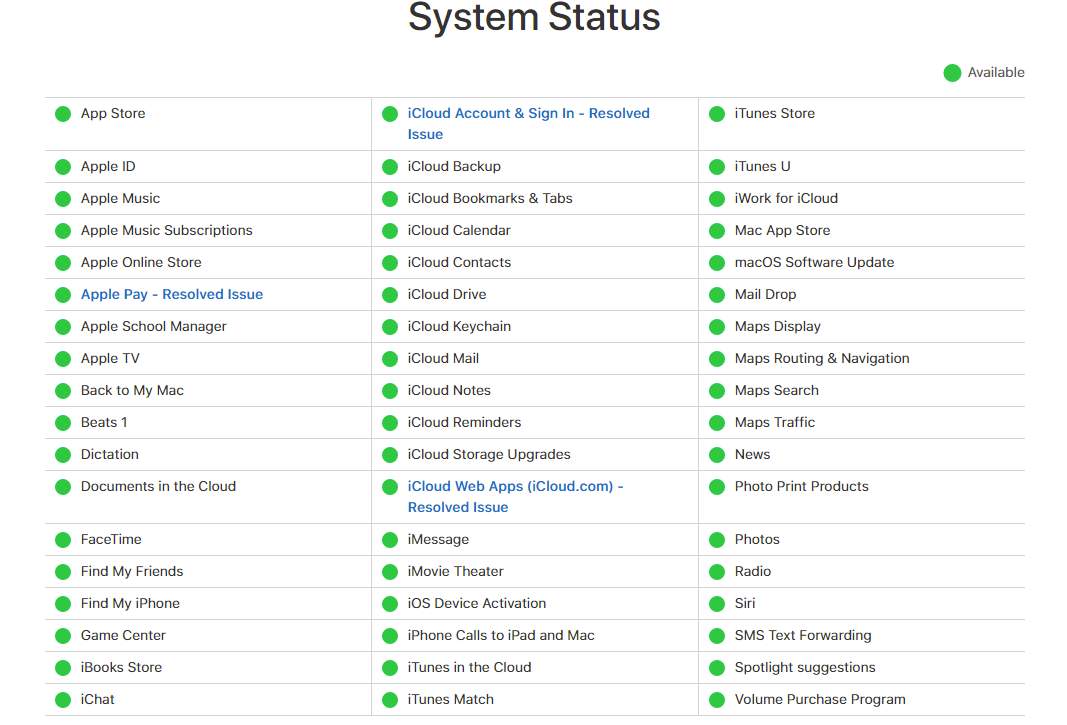Click the iCloud Bookmarks & Tabs text
The image size is (1067, 725).
[490, 198]
